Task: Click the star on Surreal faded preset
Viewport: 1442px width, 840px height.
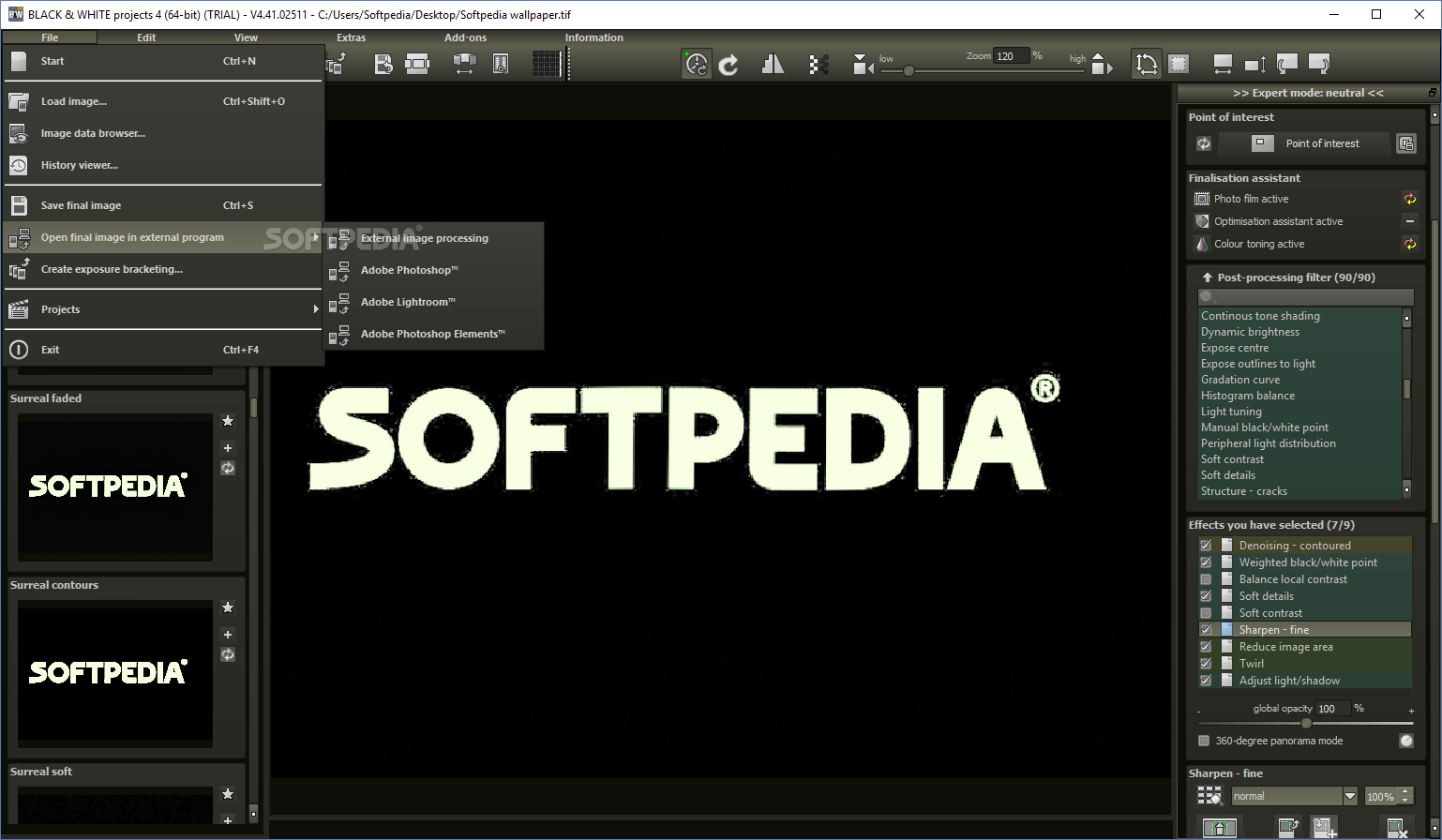Action: click(228, 421)
